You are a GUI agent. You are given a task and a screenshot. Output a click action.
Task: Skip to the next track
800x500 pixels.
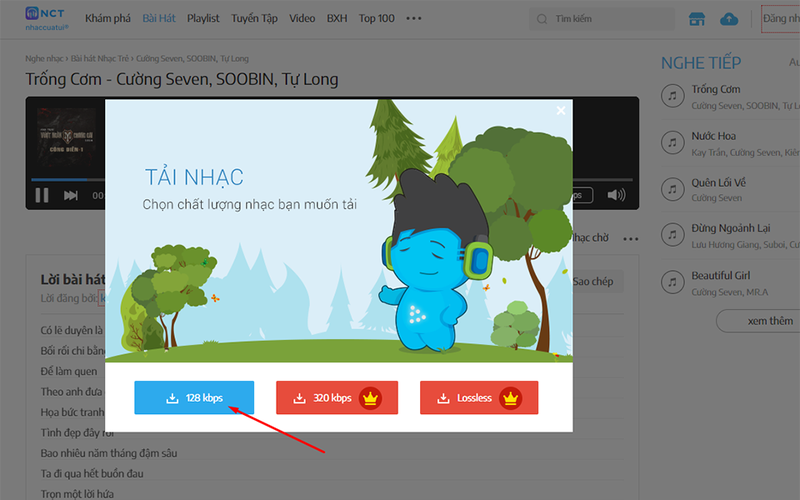(x=70, y=195)
